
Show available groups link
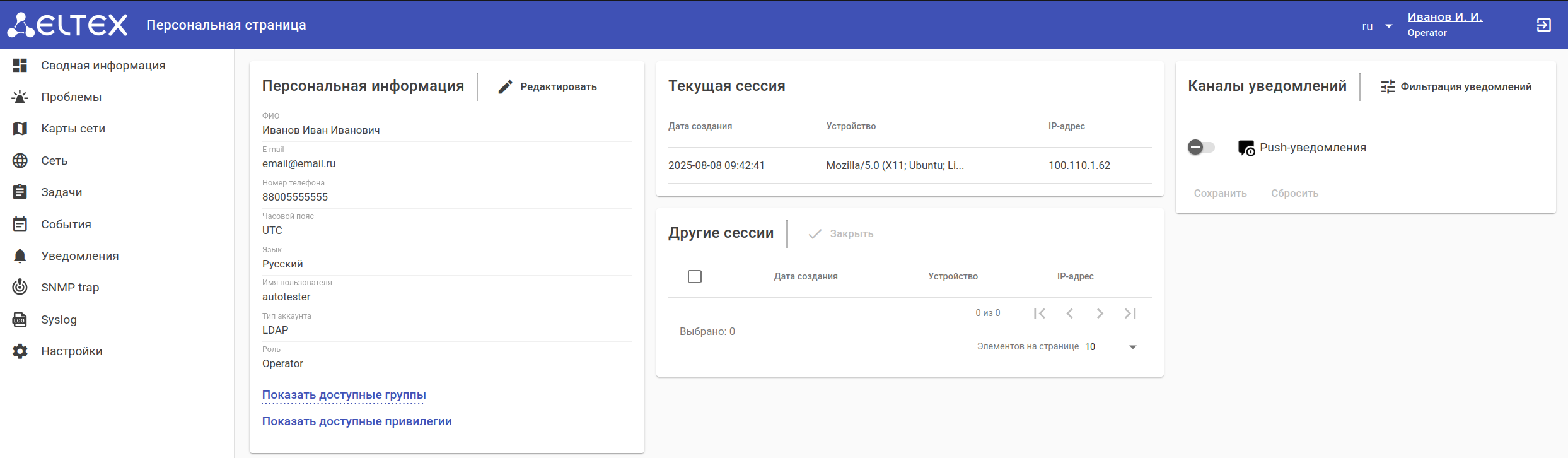click(x=344, y=395)
